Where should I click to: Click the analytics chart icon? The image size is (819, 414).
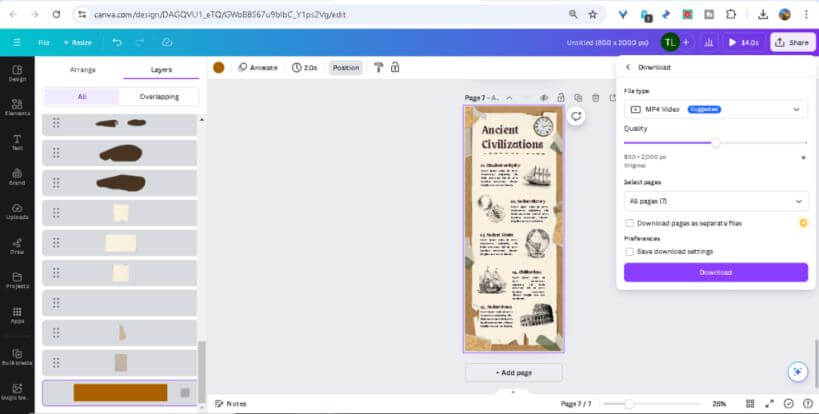click(x=709, y=42)
